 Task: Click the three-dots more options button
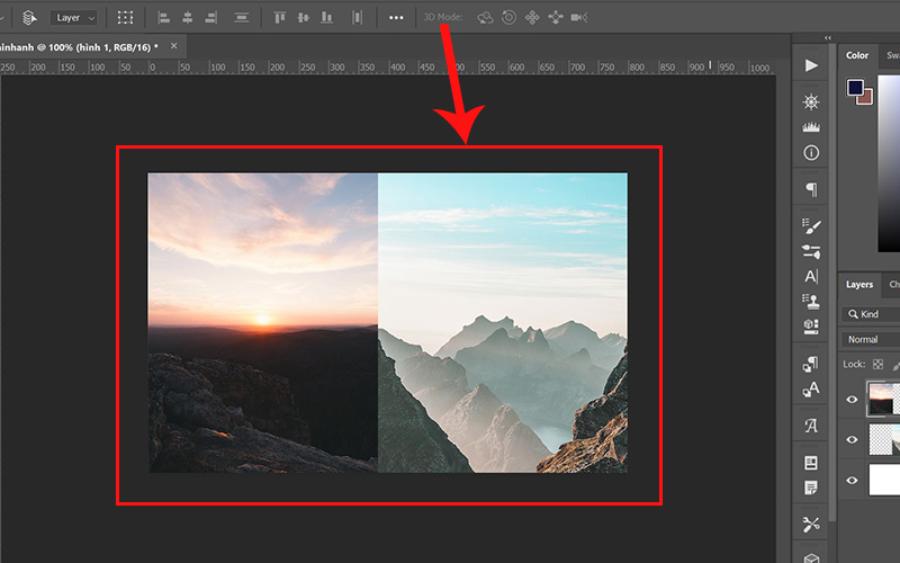(x=396, y=18)
